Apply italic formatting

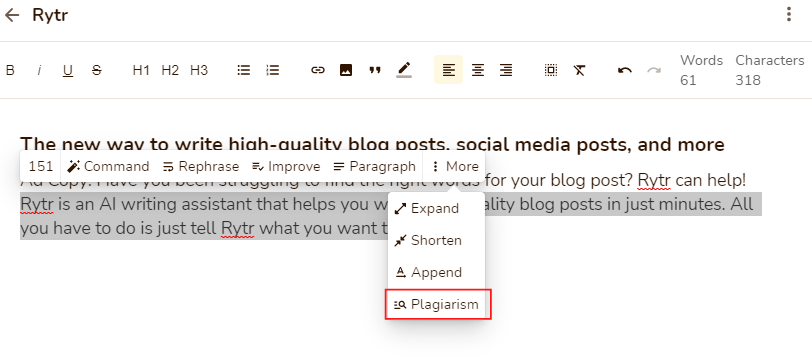39,70
